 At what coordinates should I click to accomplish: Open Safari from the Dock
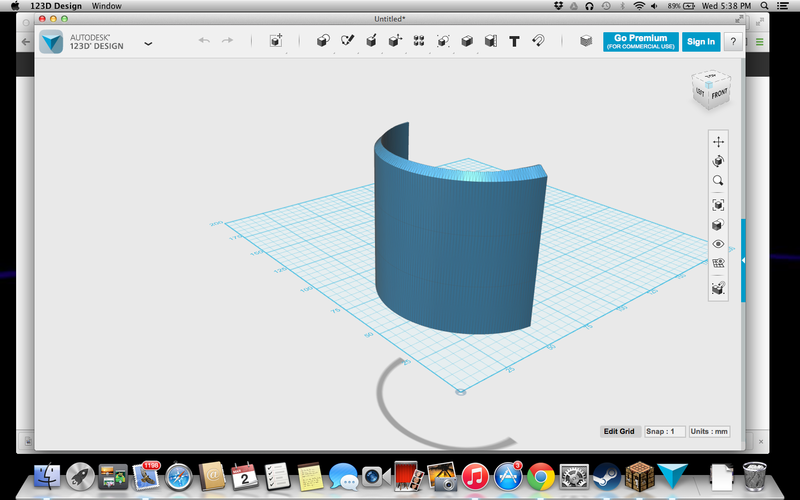pos(179,477)
